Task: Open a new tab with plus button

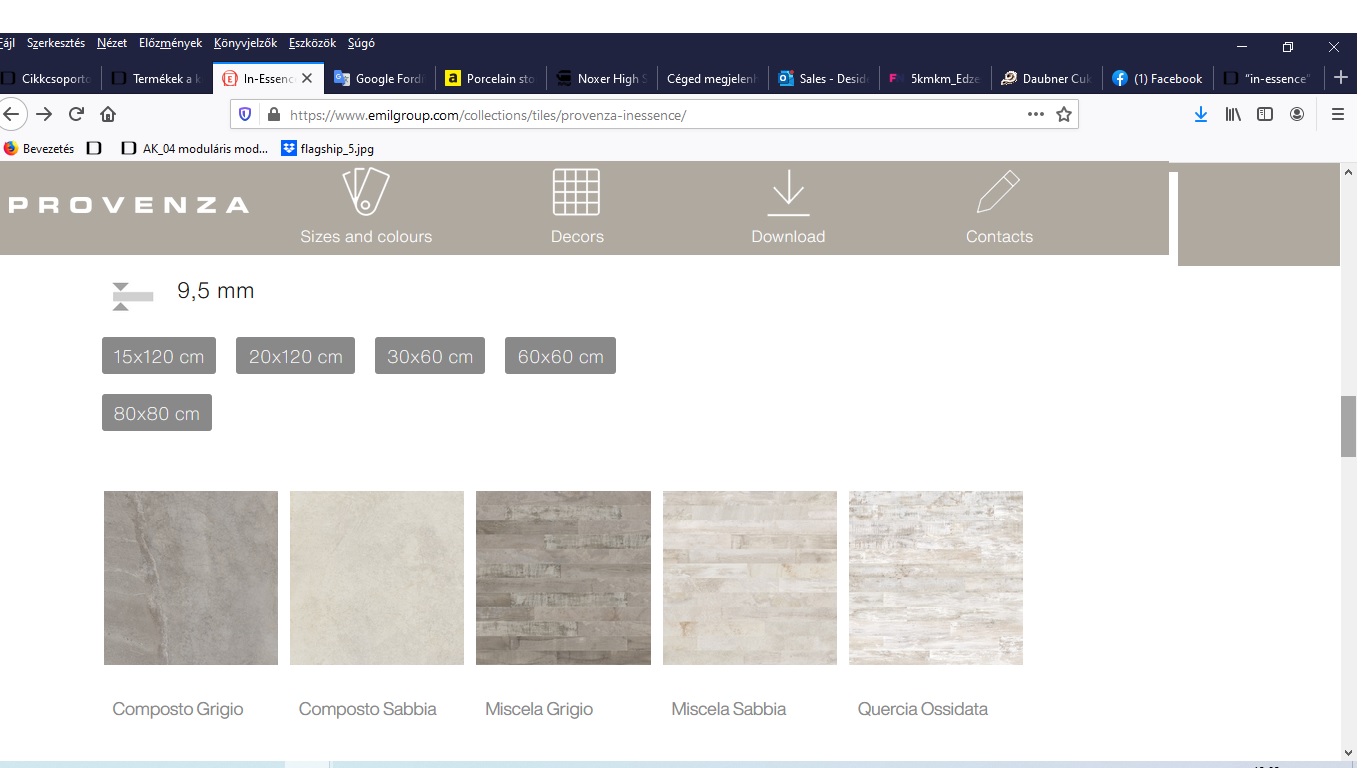Action: 1342,78
